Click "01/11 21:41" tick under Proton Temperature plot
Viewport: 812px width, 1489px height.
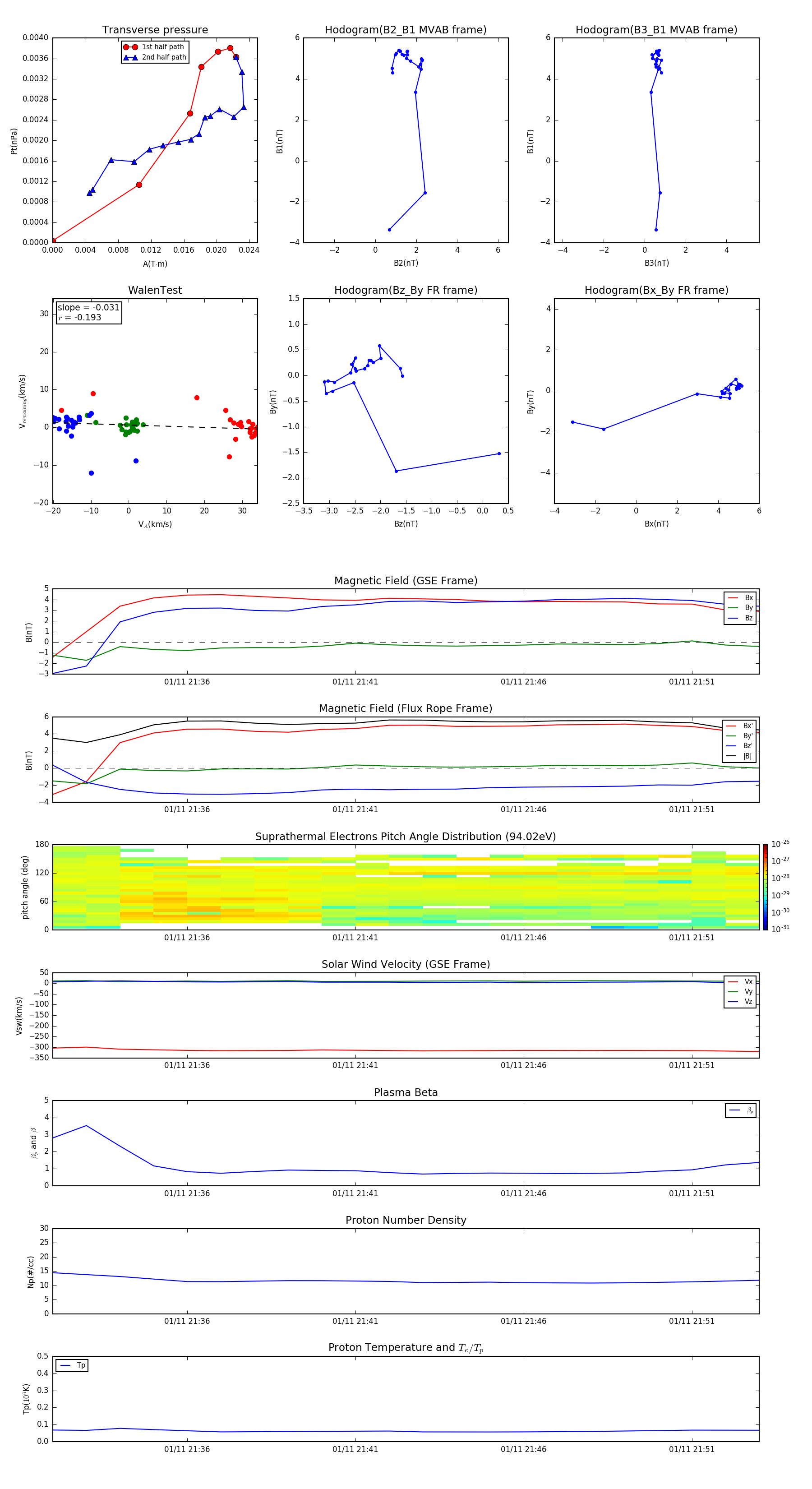(x=355, y=1450)
